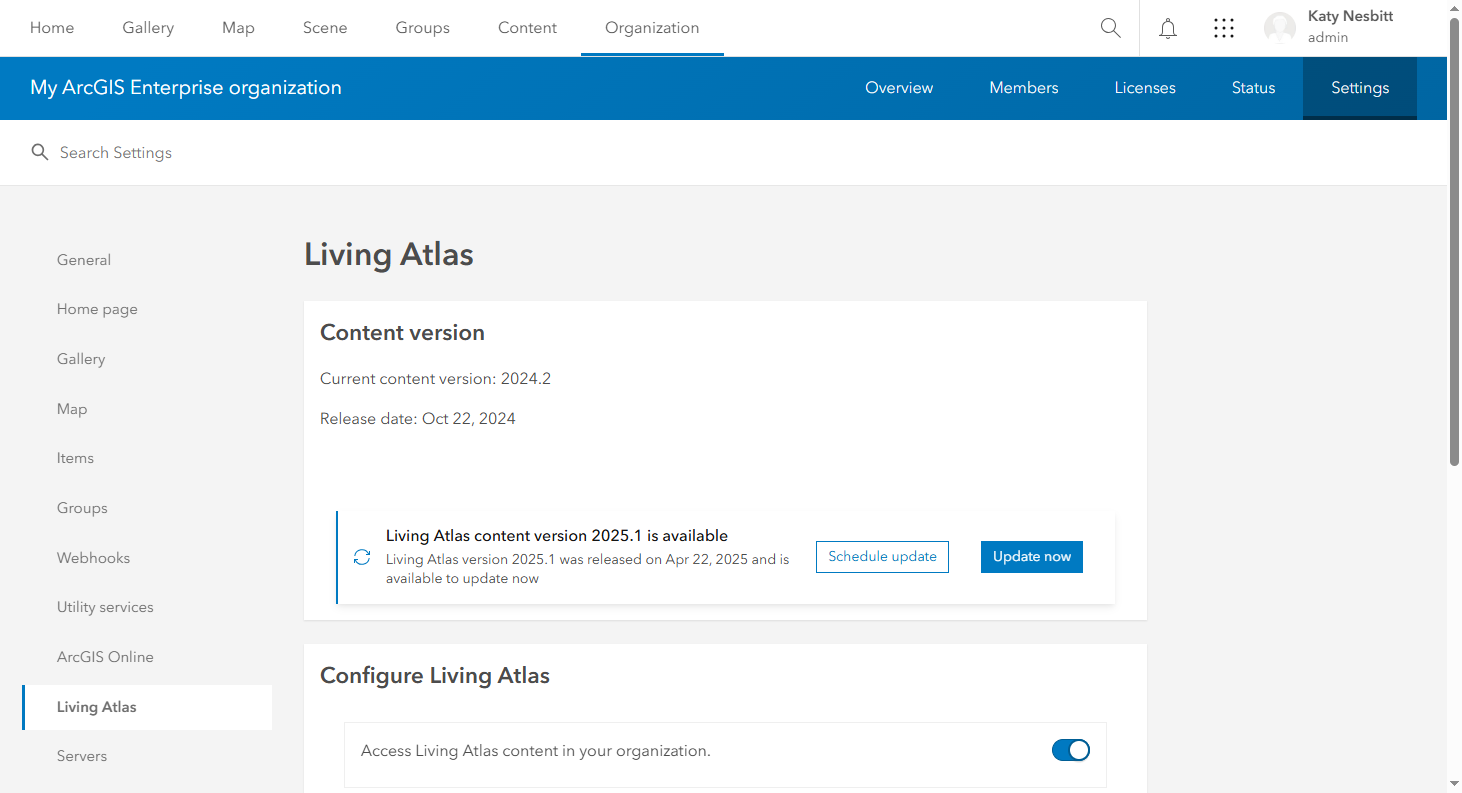Select Scene in the top menu
This screenshot has width=1462, height=793.
point(325,28)
